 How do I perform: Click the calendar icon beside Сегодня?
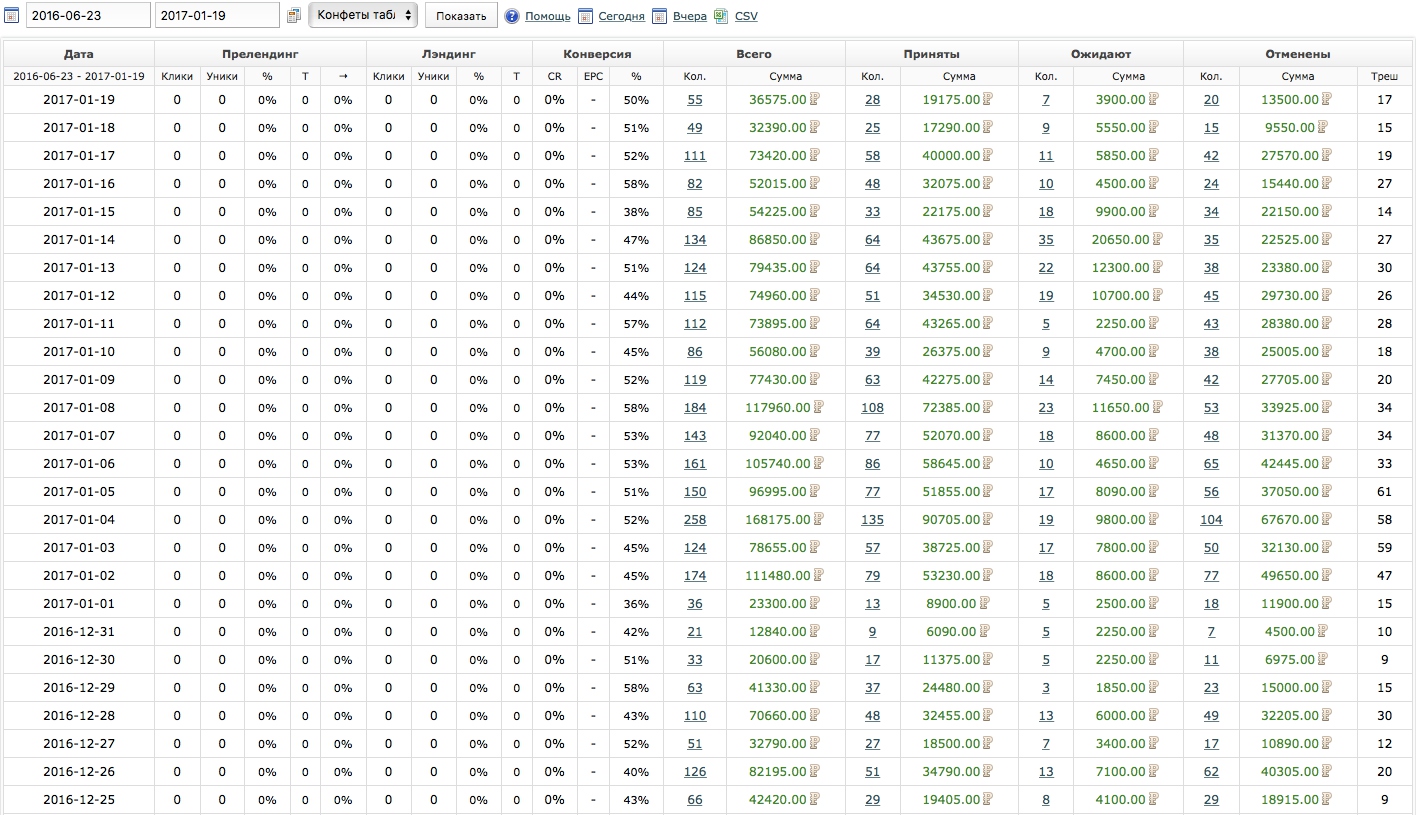[586, 16]
